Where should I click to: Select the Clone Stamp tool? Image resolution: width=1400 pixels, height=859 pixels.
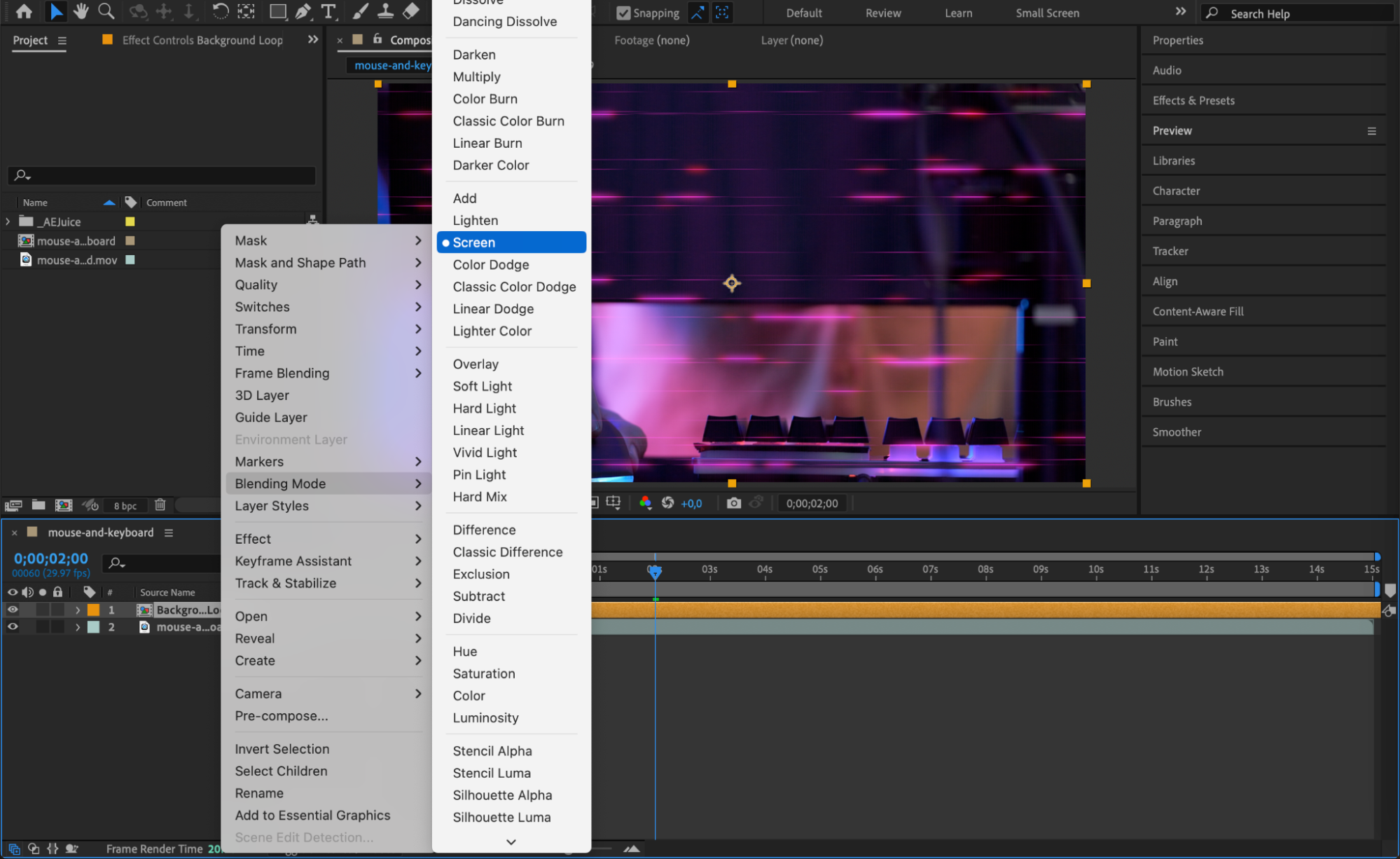[385, 11]
